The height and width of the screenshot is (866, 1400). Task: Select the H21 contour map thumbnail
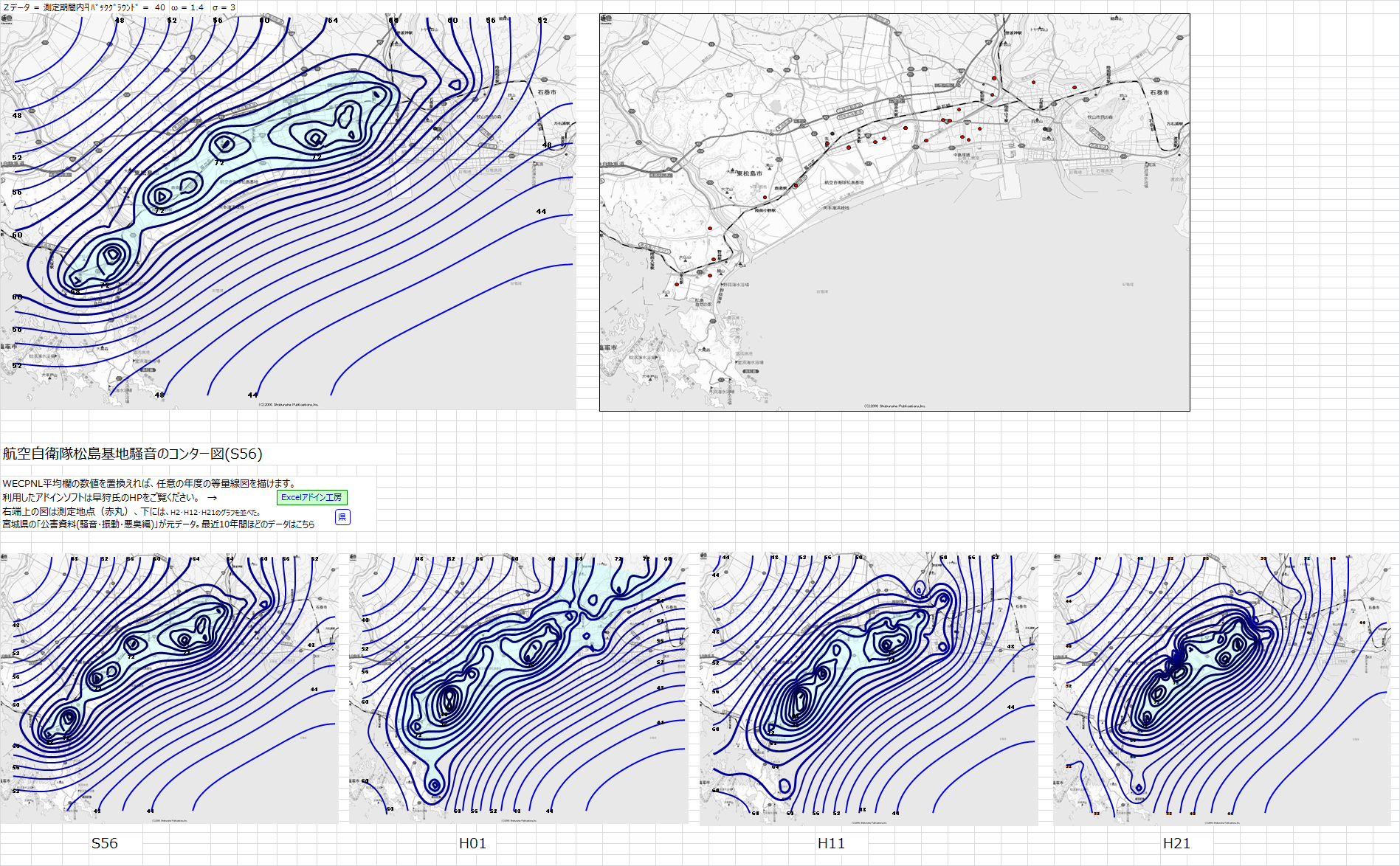pos(1222,690)
